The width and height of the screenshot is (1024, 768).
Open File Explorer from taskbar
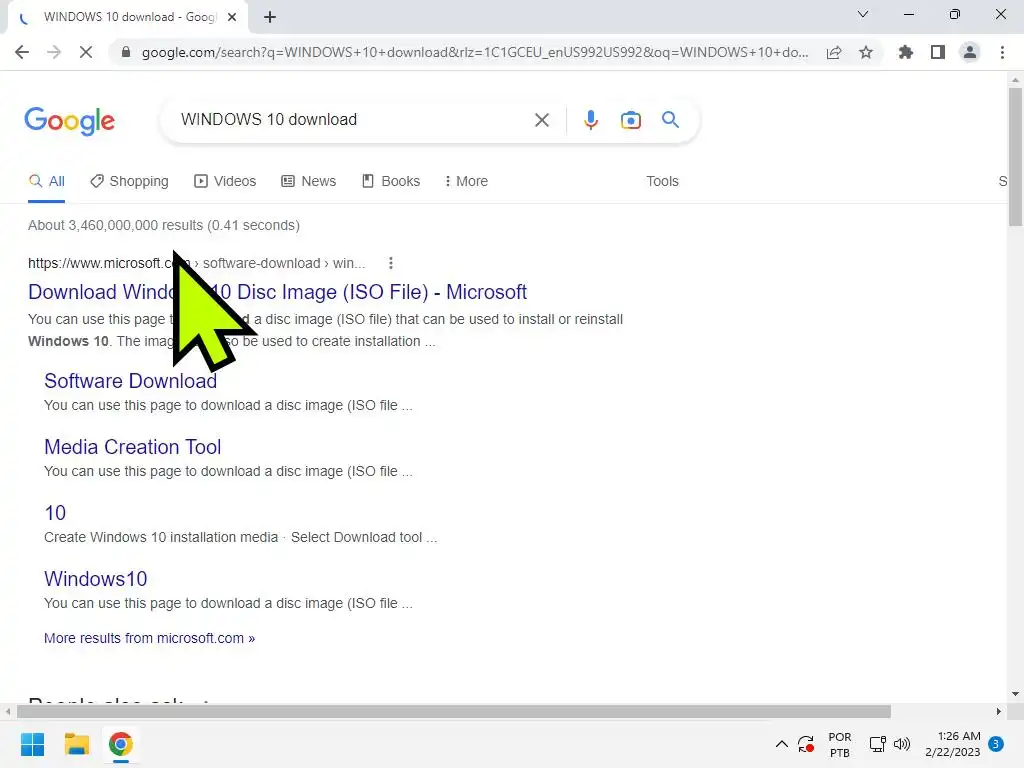pyautogui.click(x=76, y=744)
